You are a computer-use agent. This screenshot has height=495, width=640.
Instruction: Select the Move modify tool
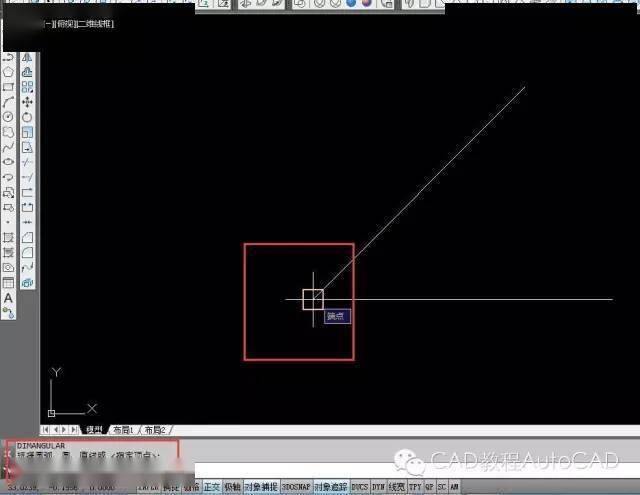(27, 102)
